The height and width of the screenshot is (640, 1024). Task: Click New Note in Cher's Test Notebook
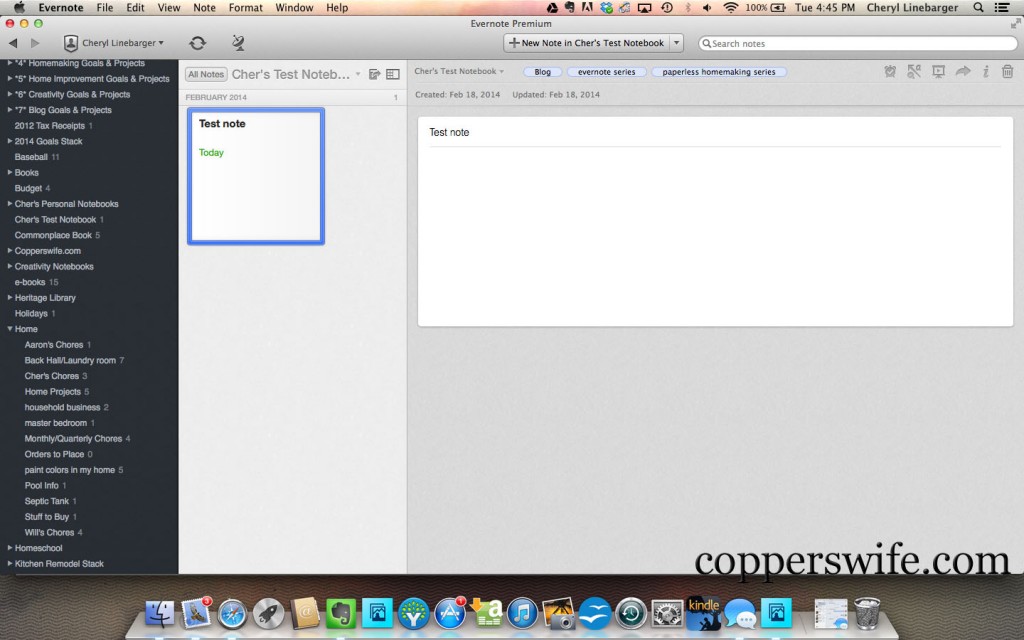[586, 43]
